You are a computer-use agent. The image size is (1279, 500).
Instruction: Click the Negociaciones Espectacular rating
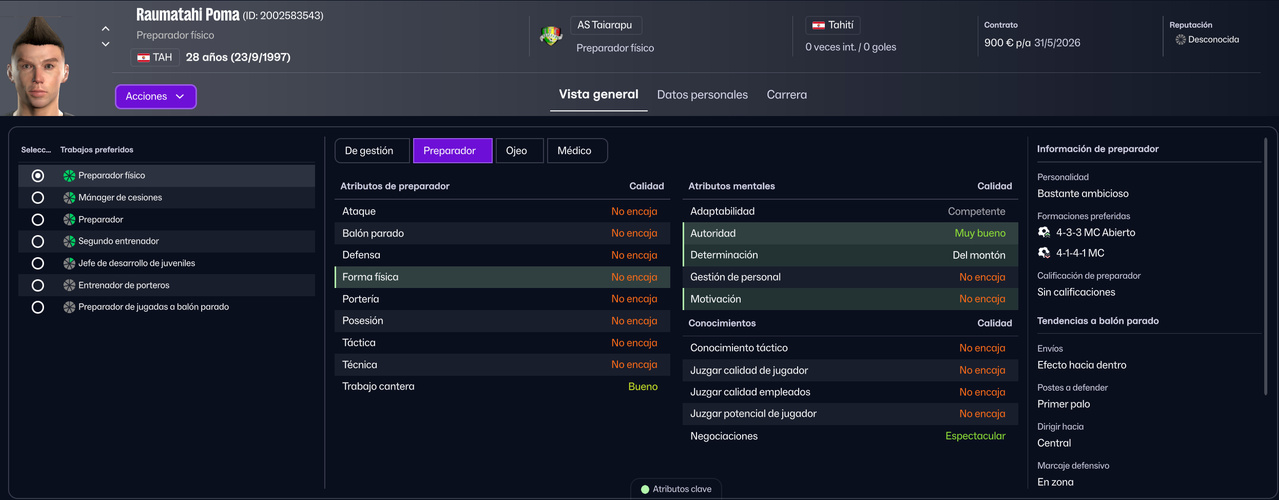click(x=976, y=436)
